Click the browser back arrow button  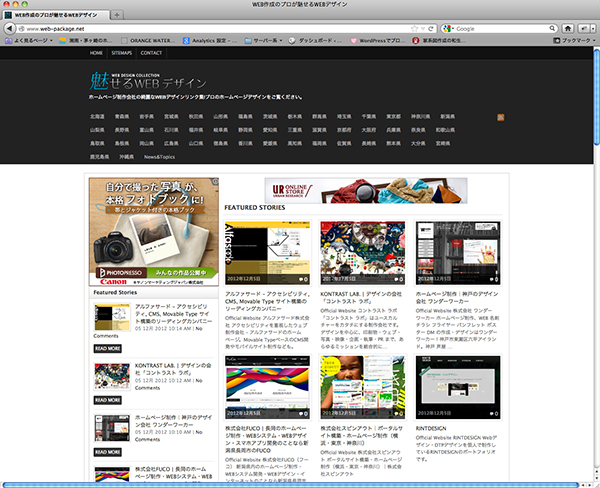(x=10, y=29)
